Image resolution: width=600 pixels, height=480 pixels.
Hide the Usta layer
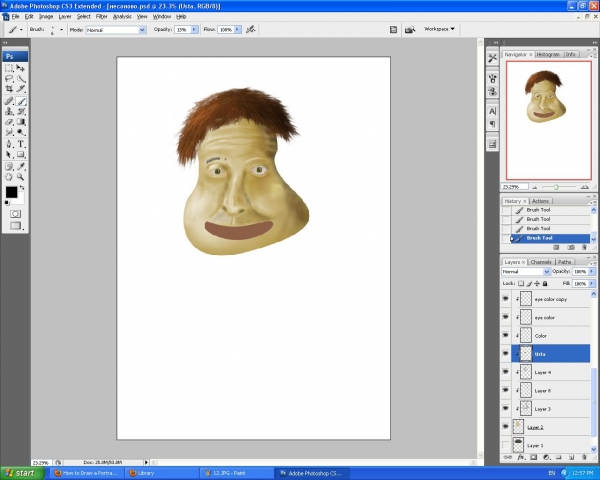(506, 354)
